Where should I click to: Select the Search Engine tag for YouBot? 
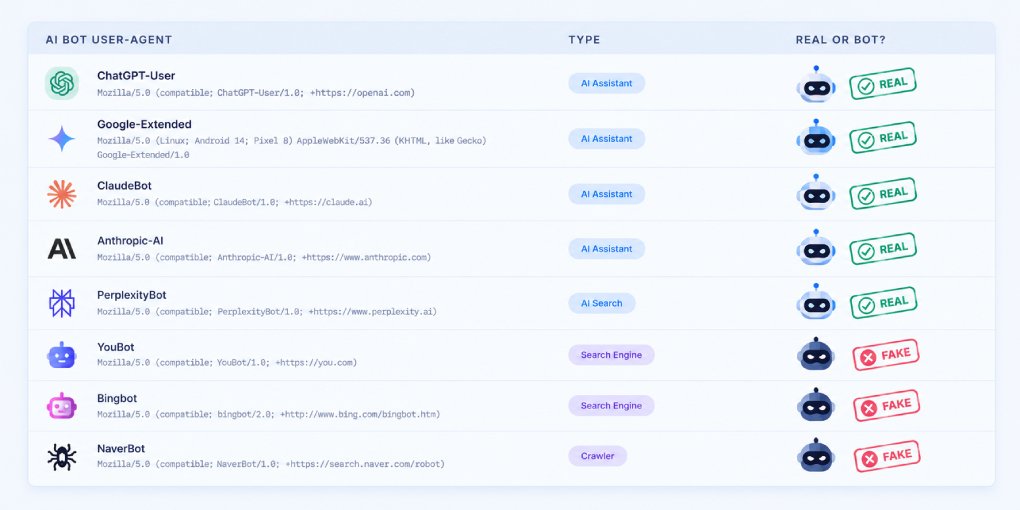coord(611,355)
